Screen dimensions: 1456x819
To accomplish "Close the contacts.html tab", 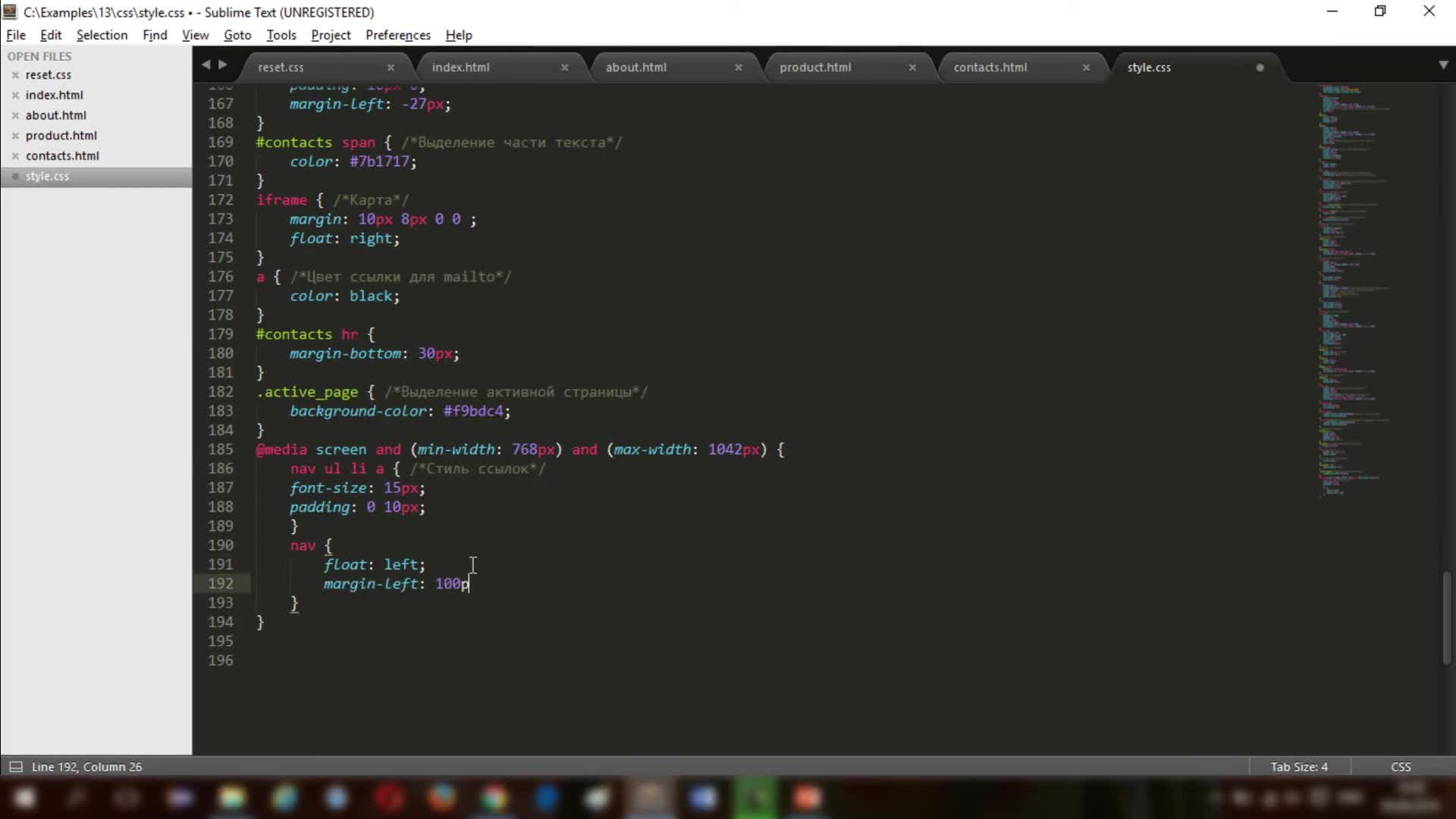I will click(1086, 67).
